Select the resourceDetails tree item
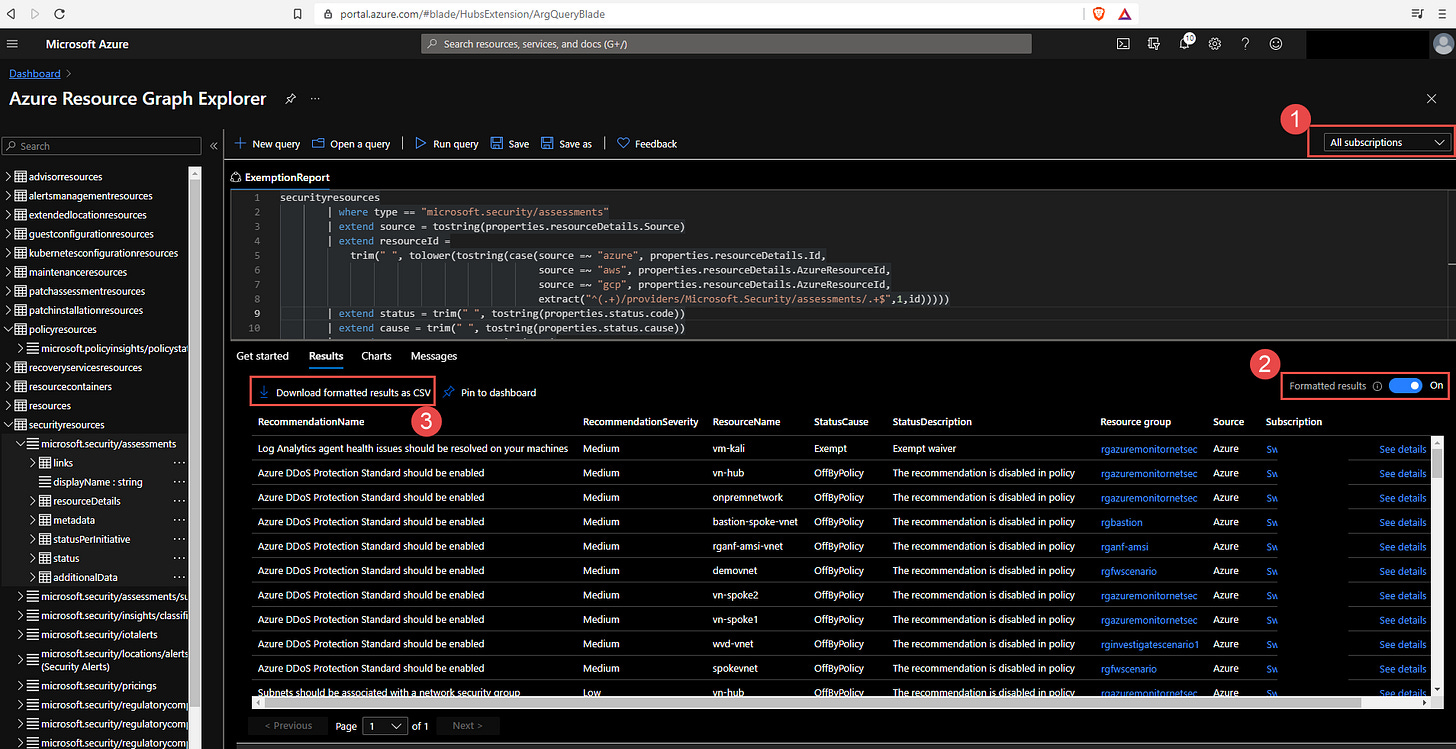The height and width of the screenshot is (749, 1456). click(86, 501)
